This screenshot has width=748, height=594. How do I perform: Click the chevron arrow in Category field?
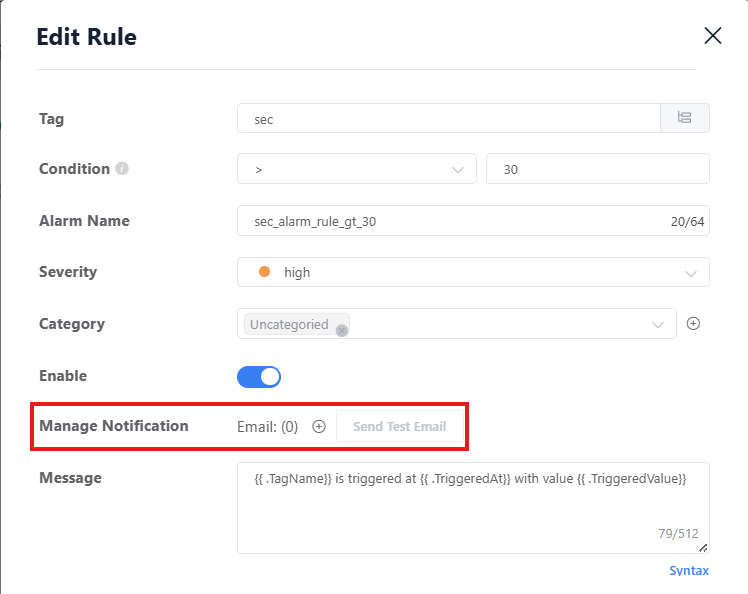[x=658, y=324]
